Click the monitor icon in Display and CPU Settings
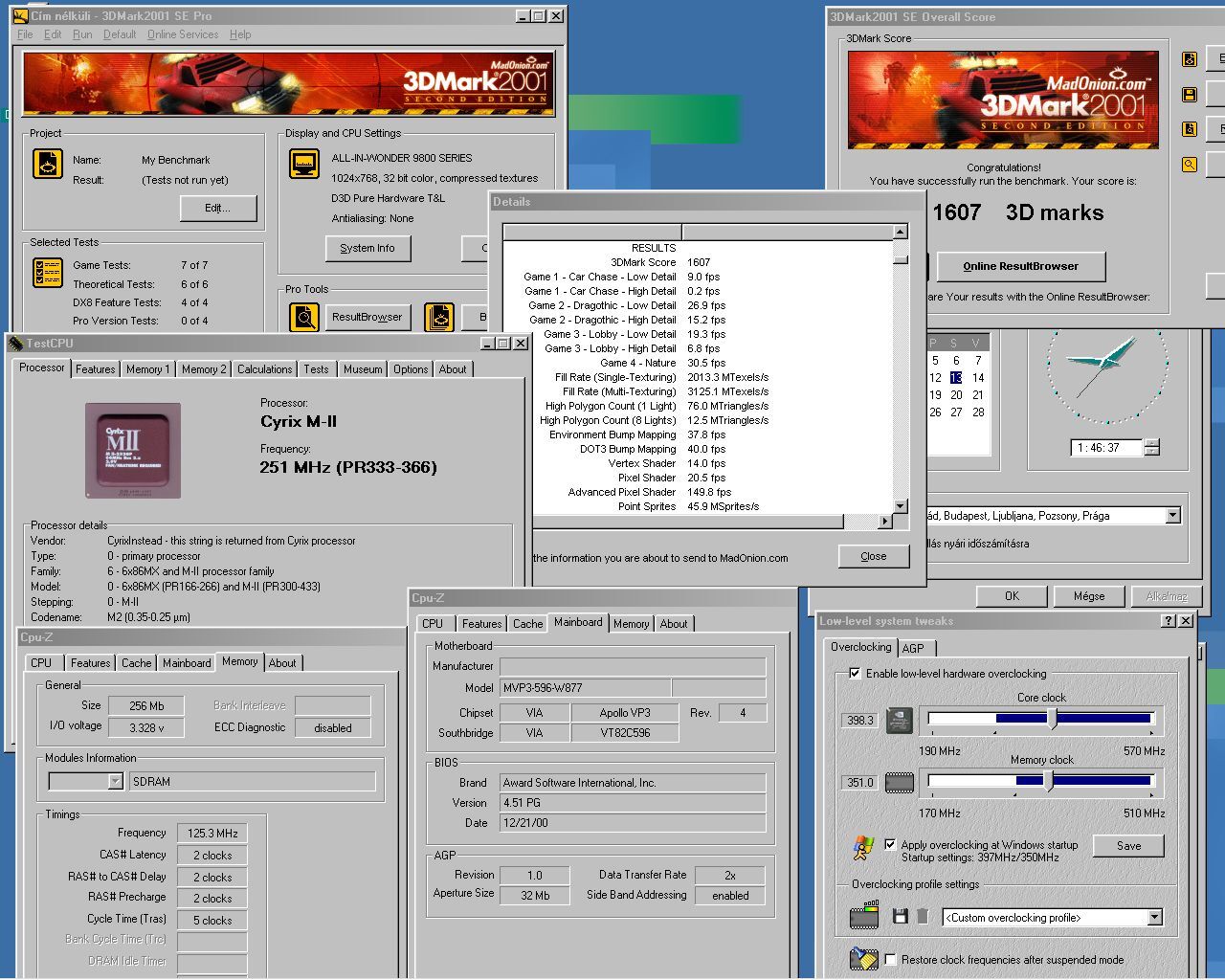Viewport: 1225px width, 980px height. click(304, 164)
